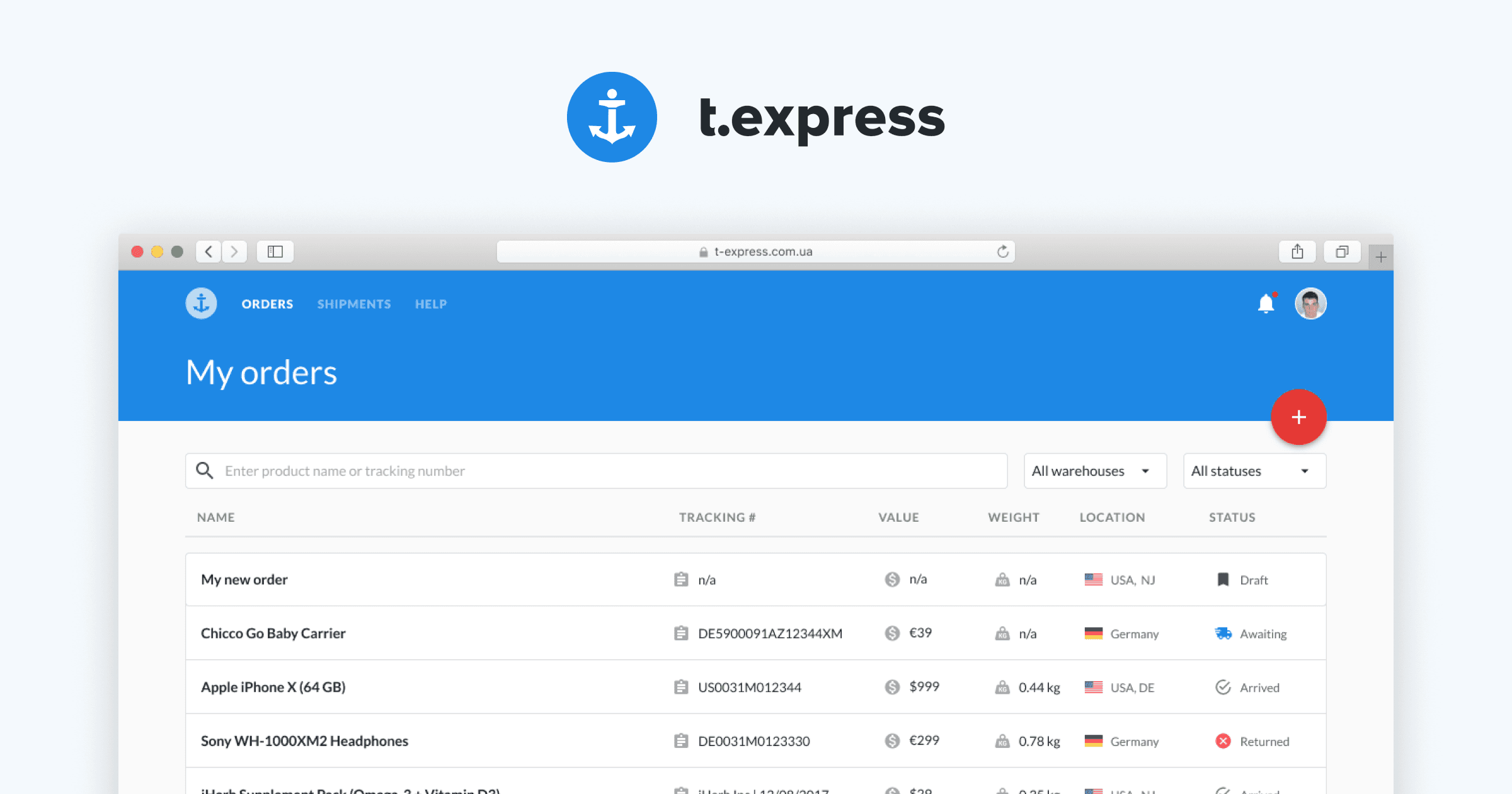This screenshot has width=1512, height=794.
Task: Switch to the Shipments tab
Action: (354, 304)
